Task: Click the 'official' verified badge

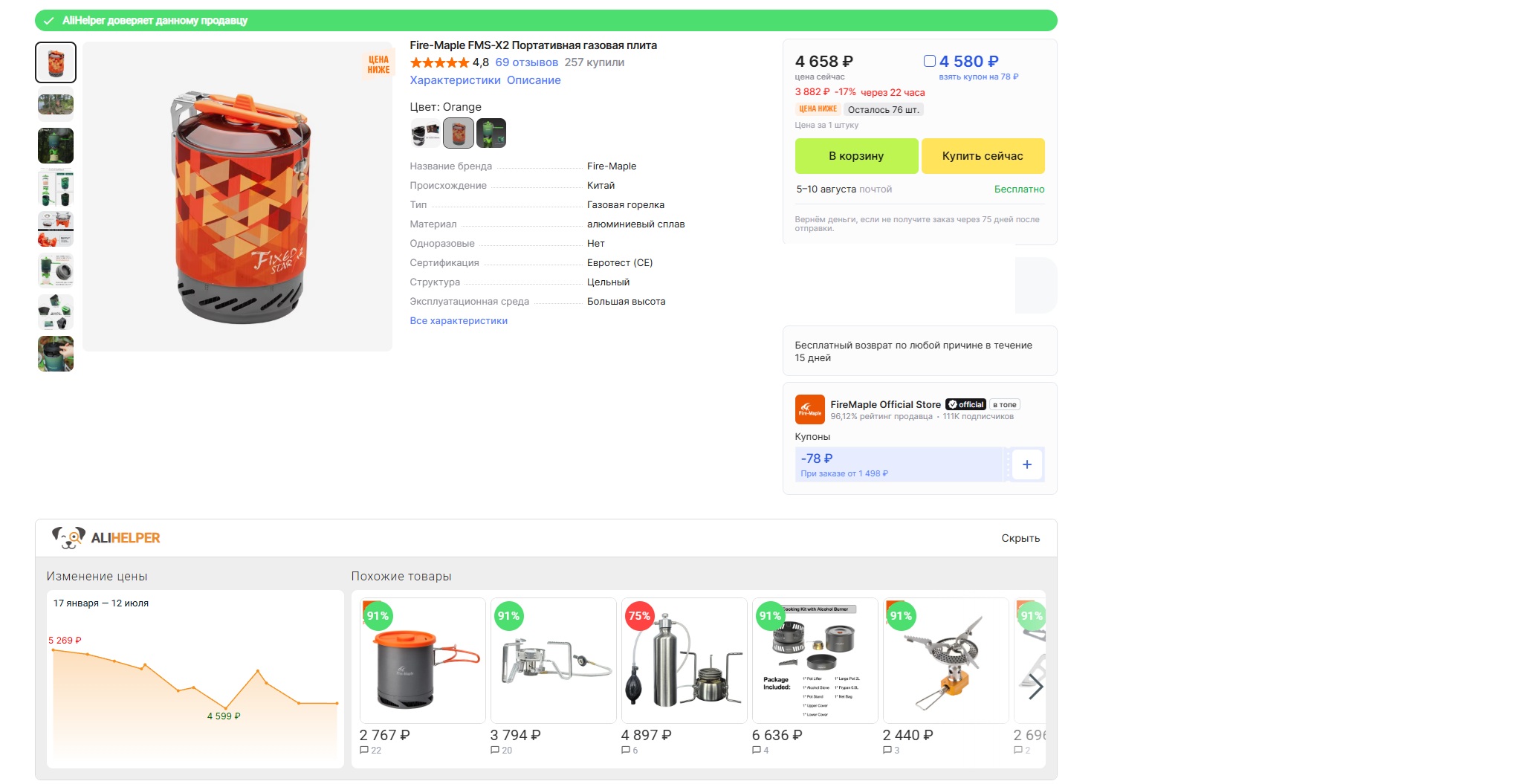Action: pos(966,404)
